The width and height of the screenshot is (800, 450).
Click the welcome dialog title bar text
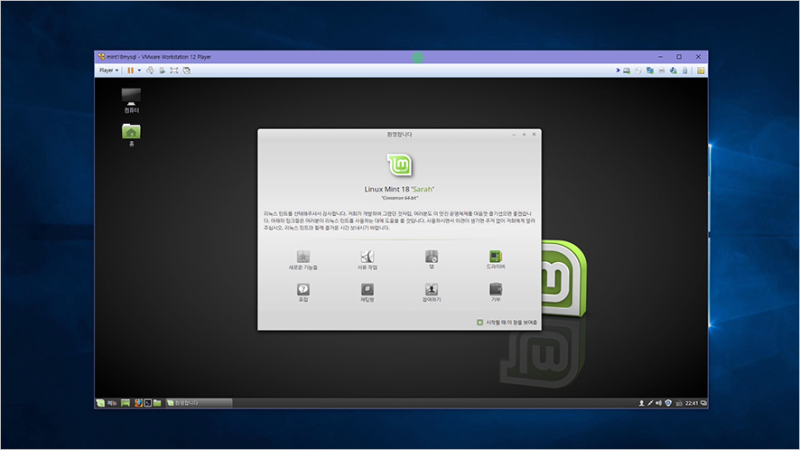[x=399, y=134]
